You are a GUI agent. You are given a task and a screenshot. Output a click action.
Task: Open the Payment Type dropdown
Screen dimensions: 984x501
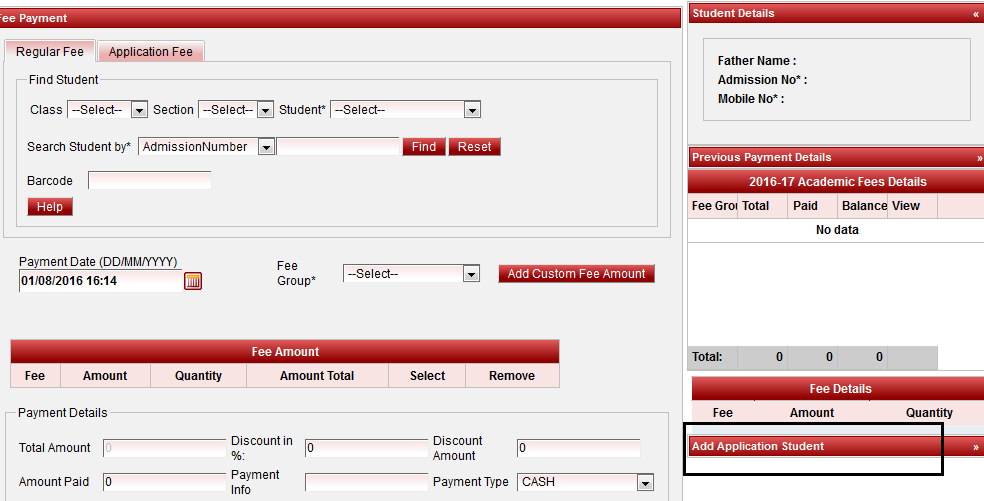pyautogui.click(x=645, y=482)
